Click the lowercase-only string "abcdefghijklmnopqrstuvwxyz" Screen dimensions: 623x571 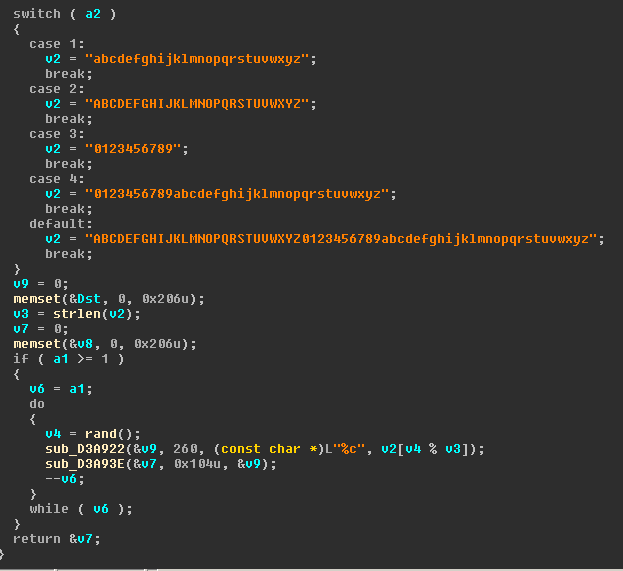click(197, 59)
